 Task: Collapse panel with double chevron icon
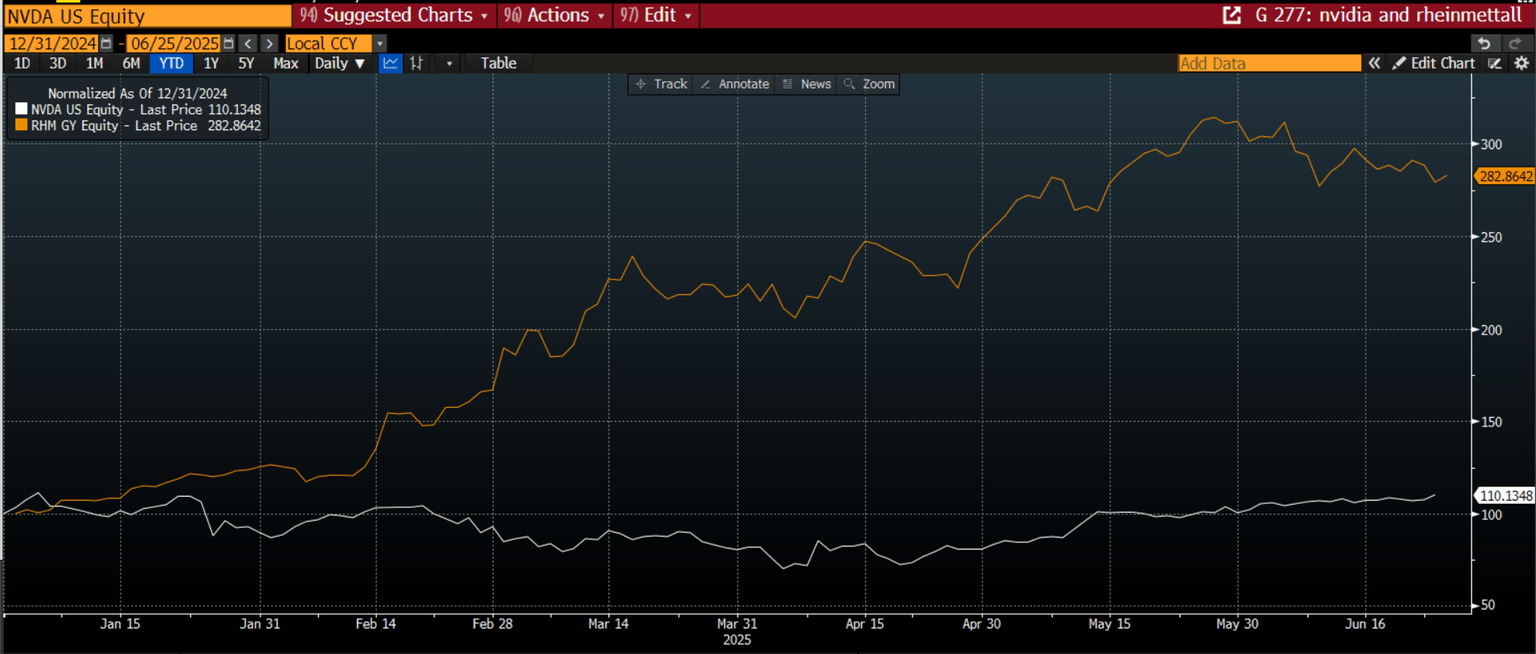[x=1375, y=63]
